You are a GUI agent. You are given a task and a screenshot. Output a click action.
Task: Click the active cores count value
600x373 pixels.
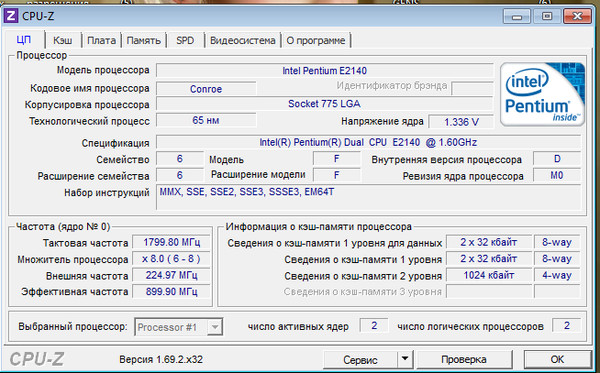point(374,326)
